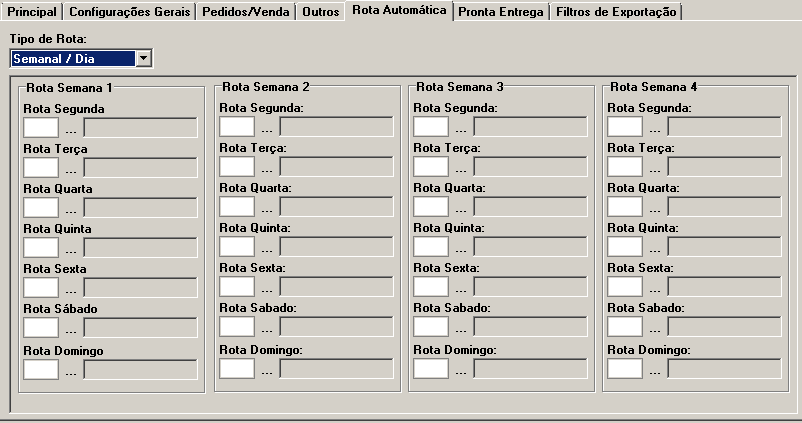Click Semana 1 Rota Sábado description field
The height and width of the screenshot is (423, 802).
click(x=140, y=328)
